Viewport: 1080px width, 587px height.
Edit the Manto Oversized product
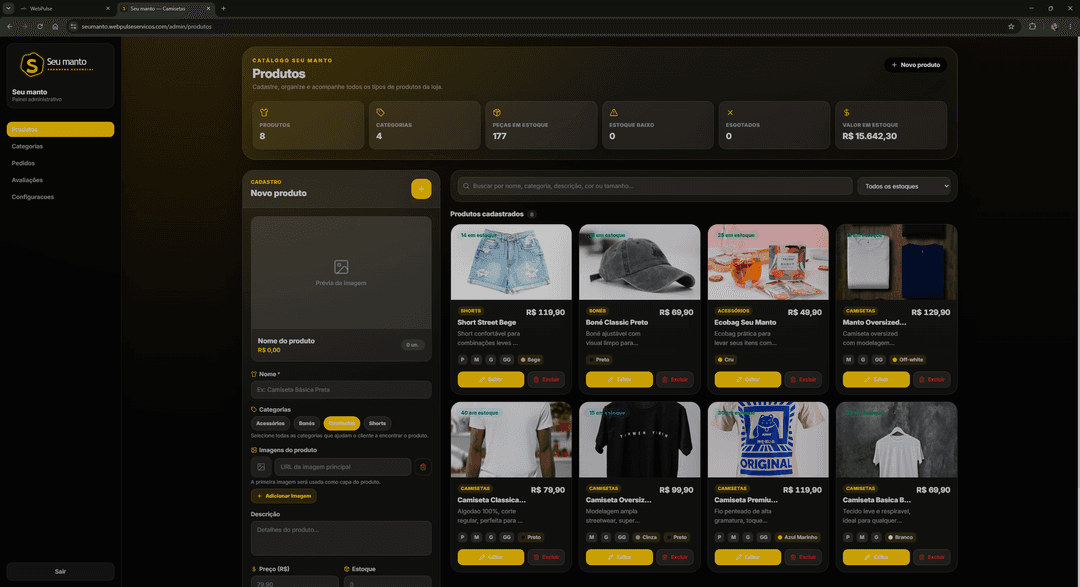tap(876, 380)
